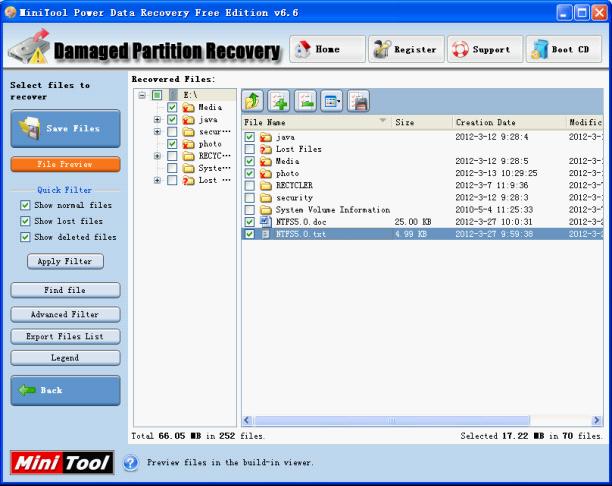612x486 pixels.
Task: Open the Register option
Action: [406, 49]
